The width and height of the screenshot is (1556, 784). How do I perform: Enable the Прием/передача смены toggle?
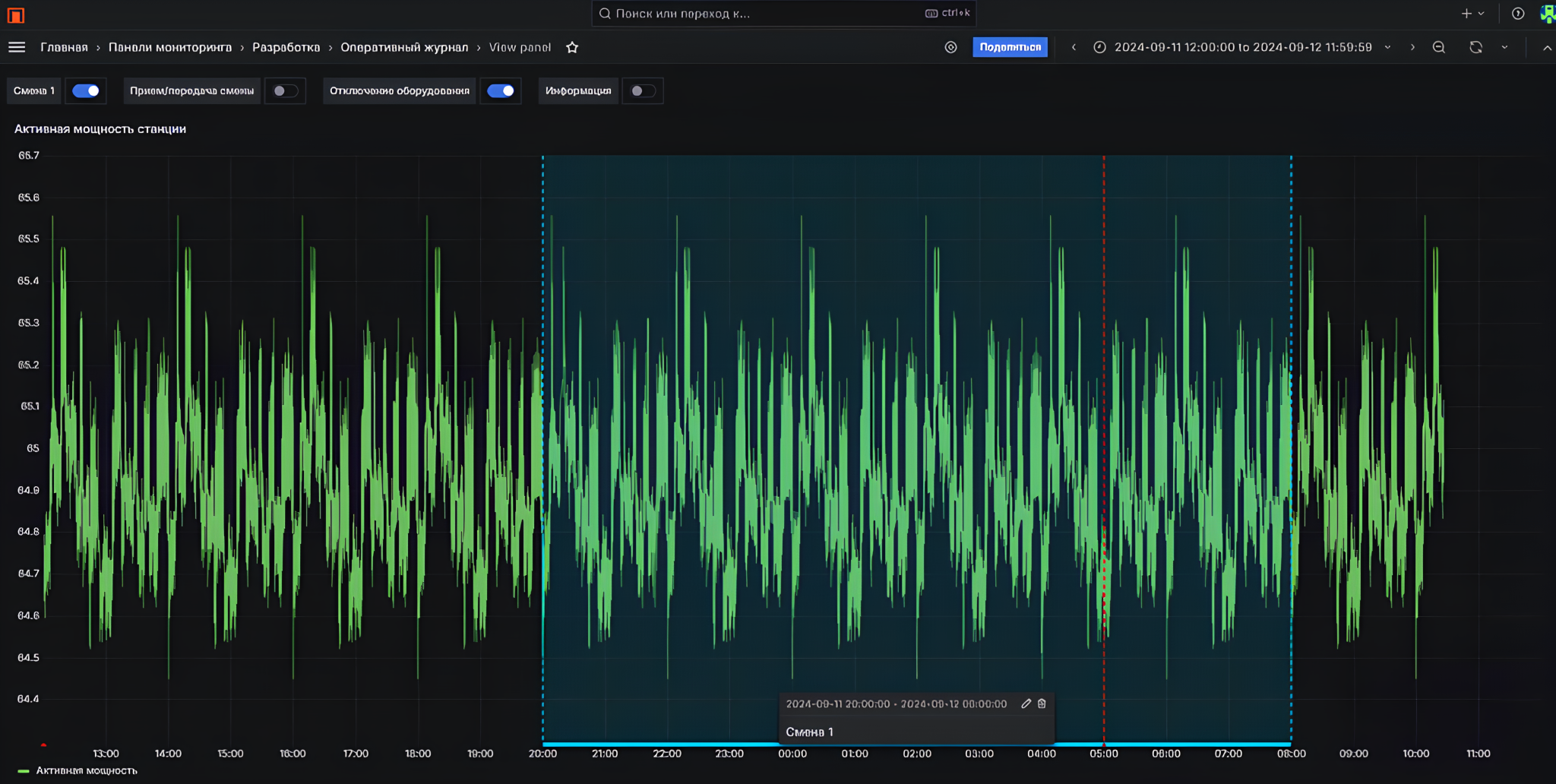tap(286, 91)
